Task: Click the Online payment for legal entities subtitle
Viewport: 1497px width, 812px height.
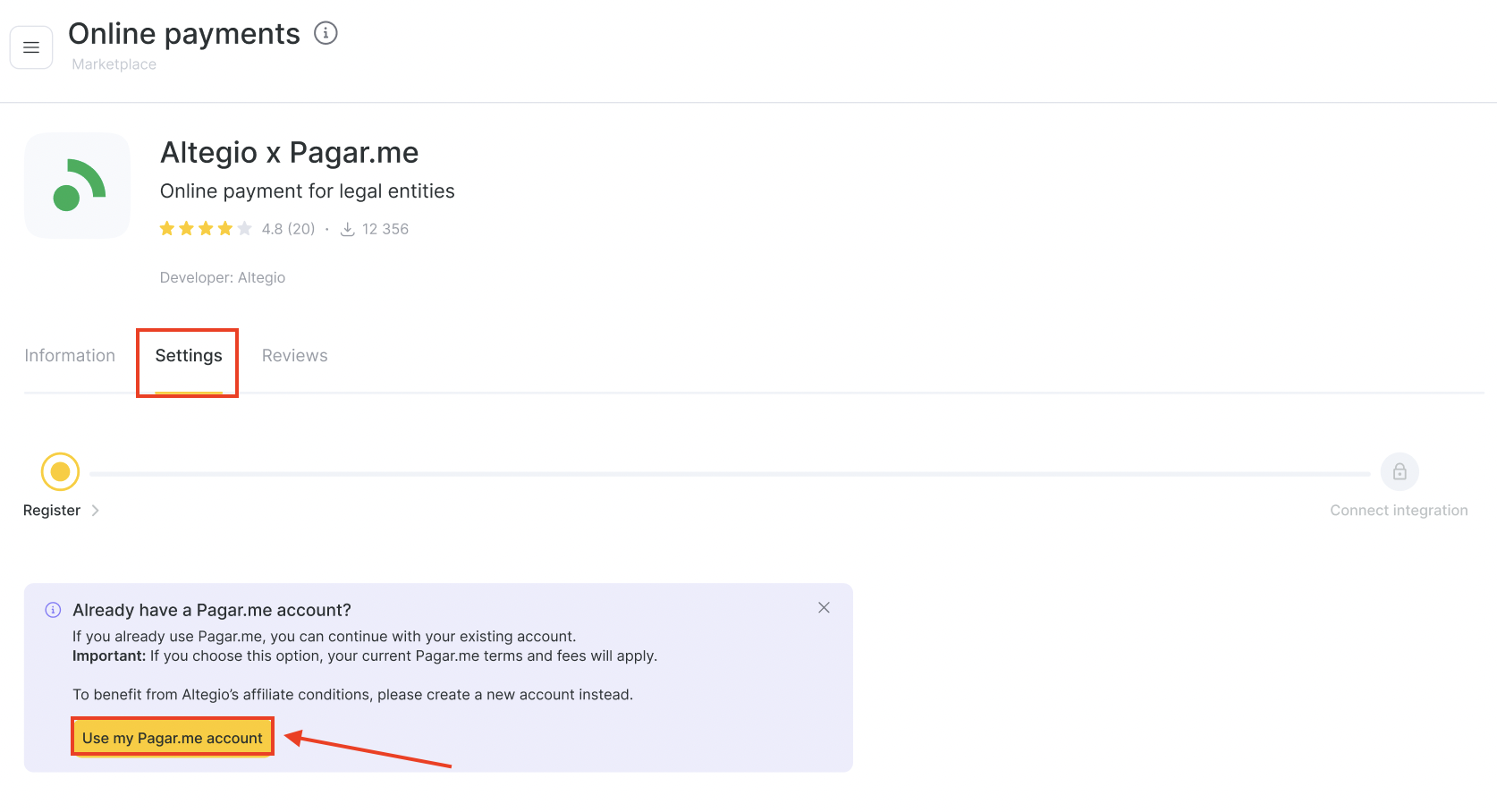Action: (x=307, y=191)
